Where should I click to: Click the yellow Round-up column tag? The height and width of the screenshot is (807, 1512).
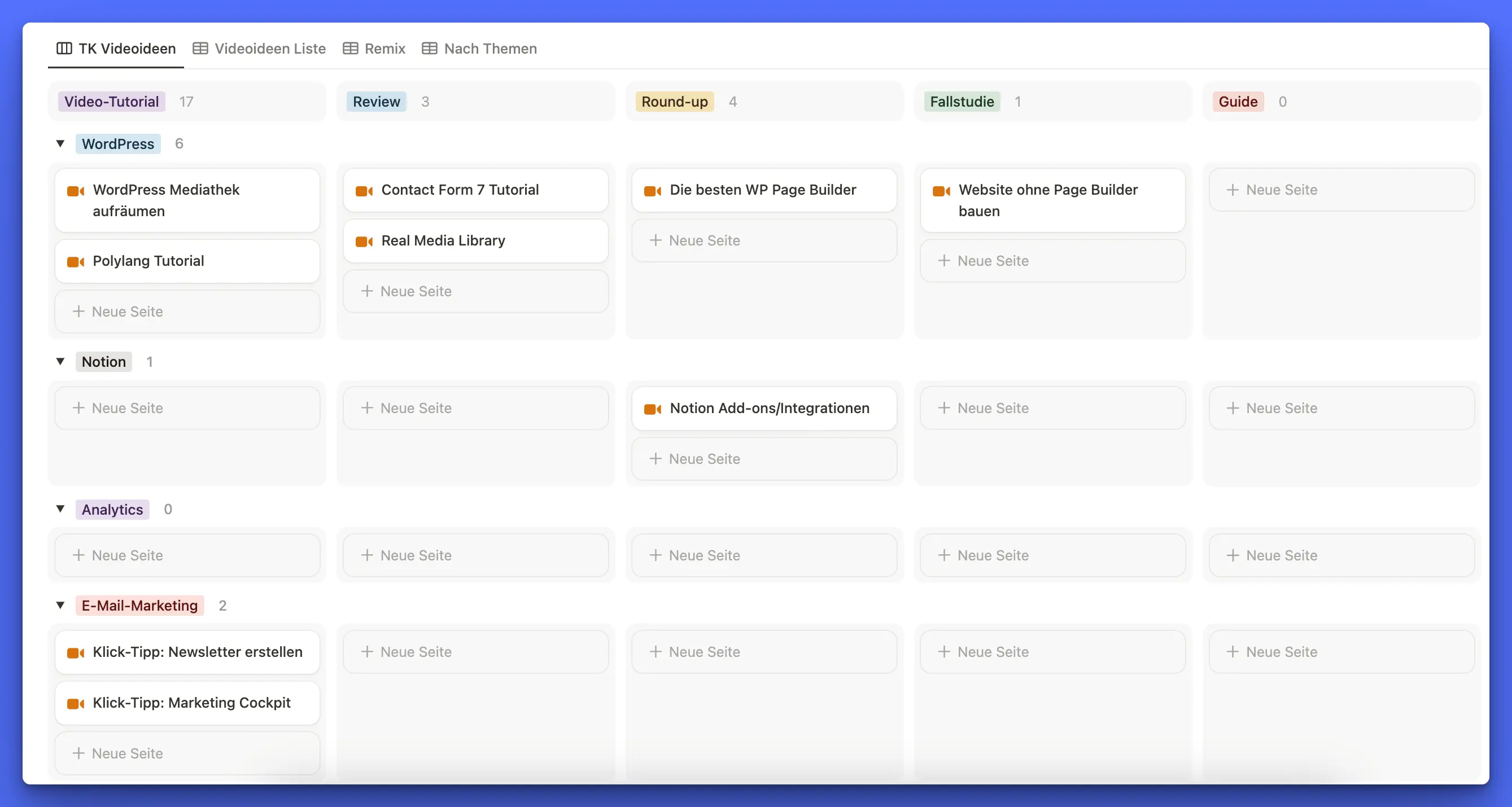click(x=674, y=102)
